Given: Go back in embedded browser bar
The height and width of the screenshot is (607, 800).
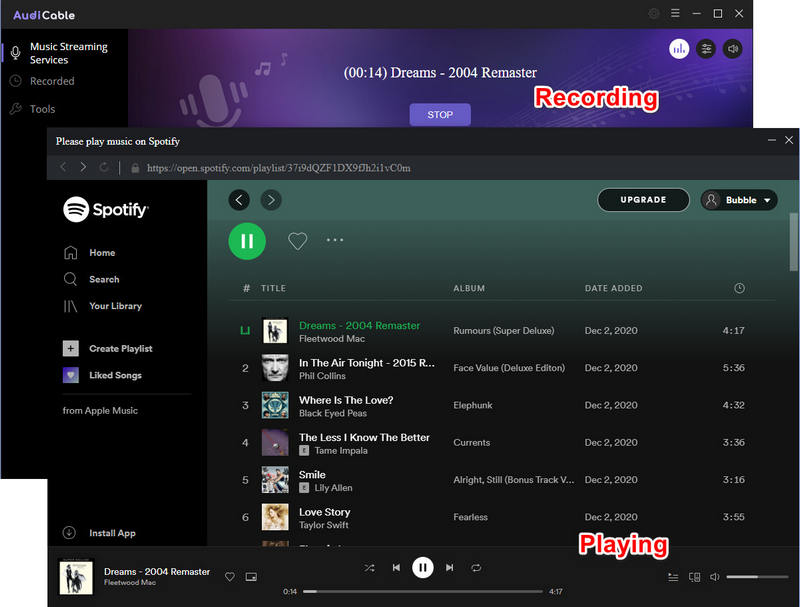Looking at the screenshot, I should pos(63,167).
